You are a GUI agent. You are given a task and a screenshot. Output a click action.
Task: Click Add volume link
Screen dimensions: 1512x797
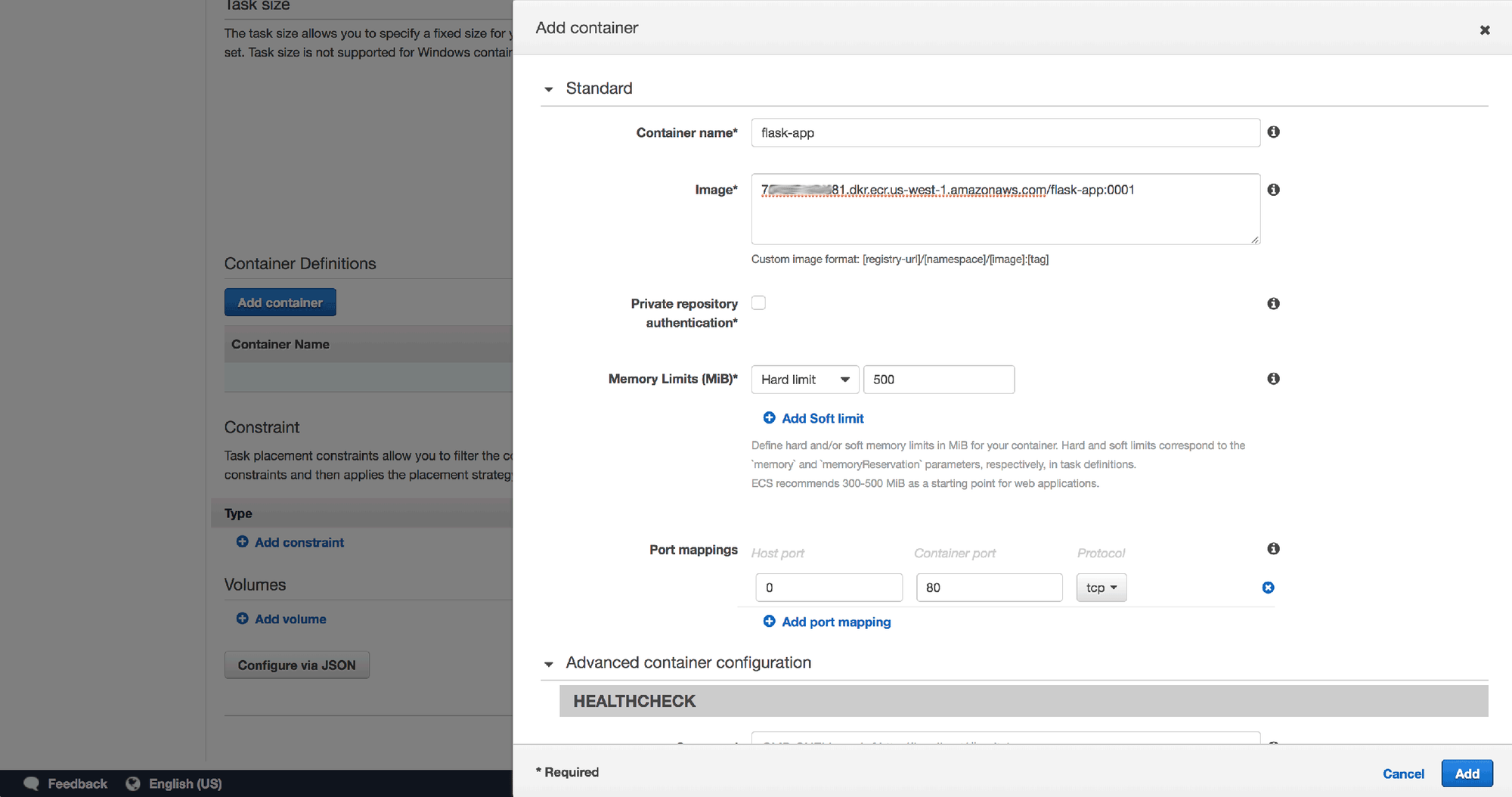click(x=290, y=619)
